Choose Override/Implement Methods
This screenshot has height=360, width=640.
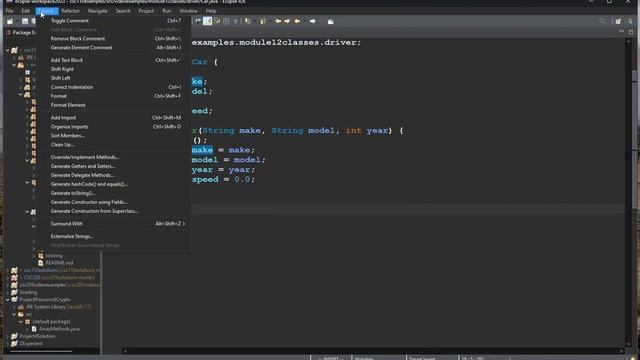coord(114,157)
